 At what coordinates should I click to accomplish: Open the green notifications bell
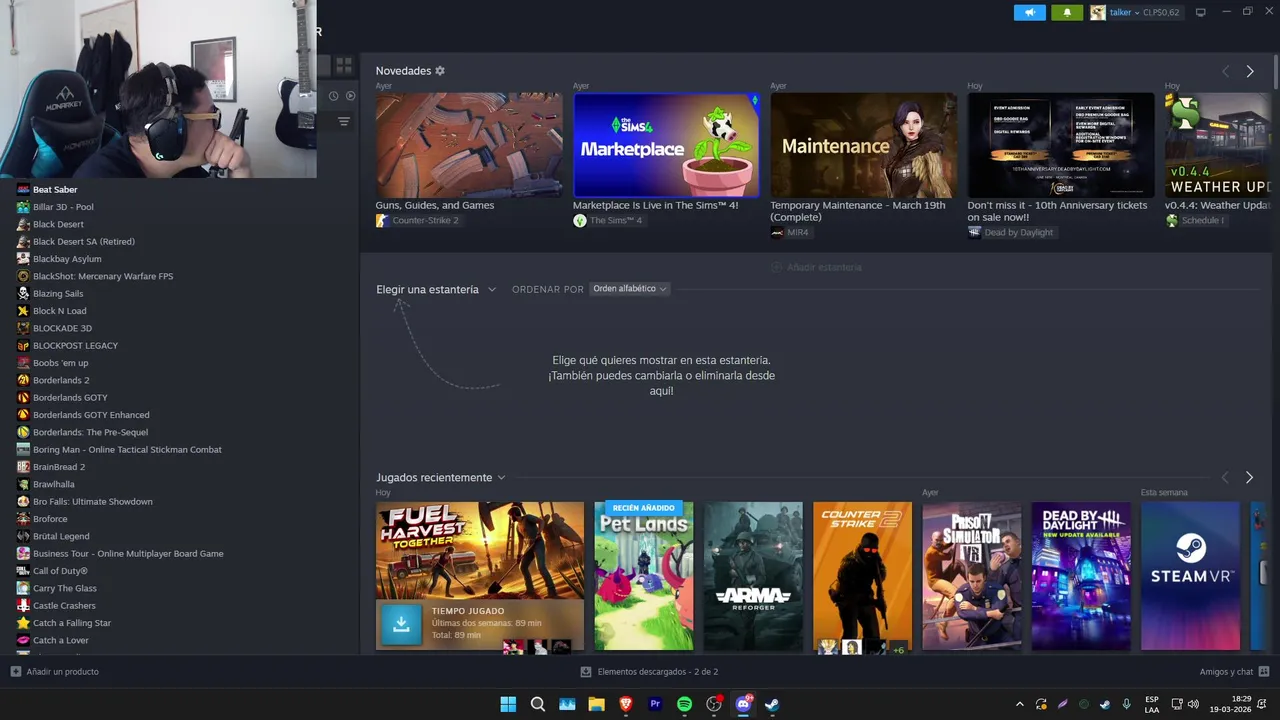coord(1067,13)
